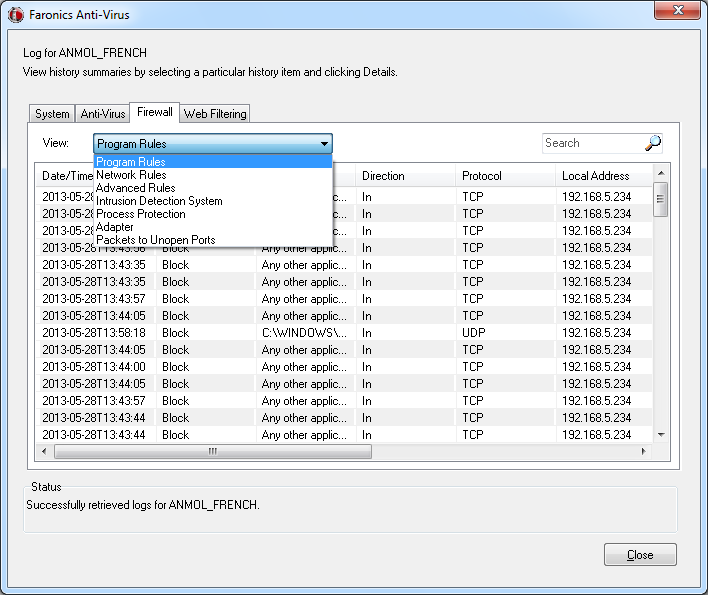Image resolution: width=708 pixels, height=595 pixels.
Task: Select the C:\WINDOWS\... application cell
Action: click(305, 333)
